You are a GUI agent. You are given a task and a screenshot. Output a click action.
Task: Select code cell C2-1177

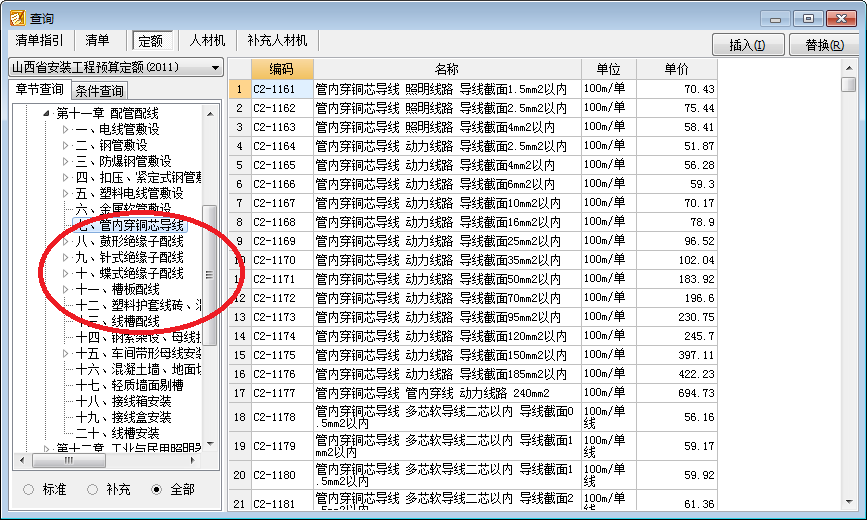click(x=282, y=393)
